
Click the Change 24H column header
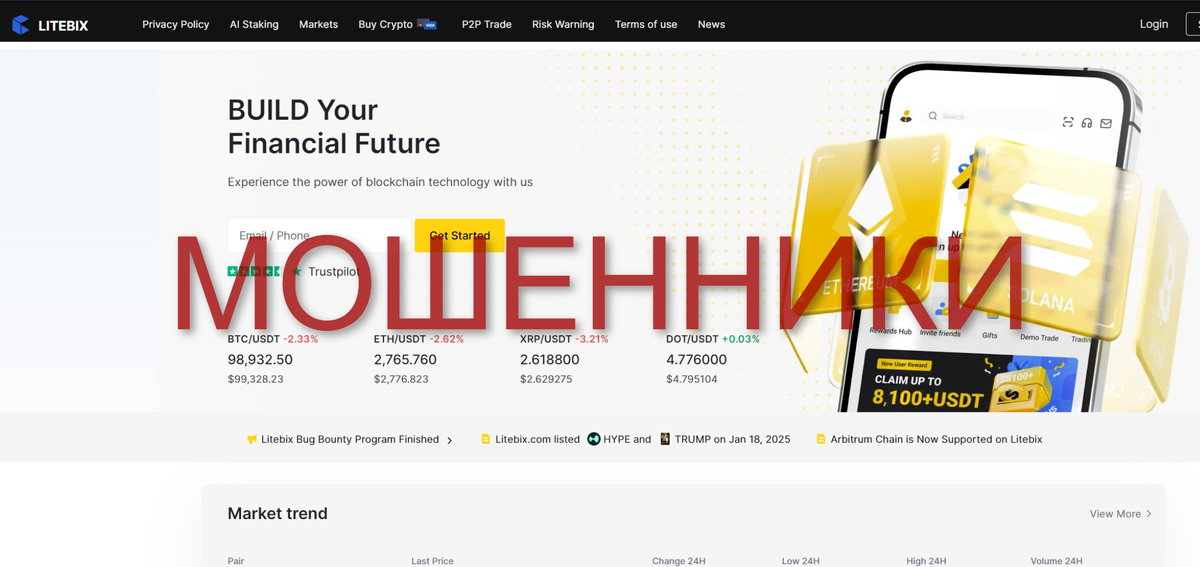click(x=678, y=561)
